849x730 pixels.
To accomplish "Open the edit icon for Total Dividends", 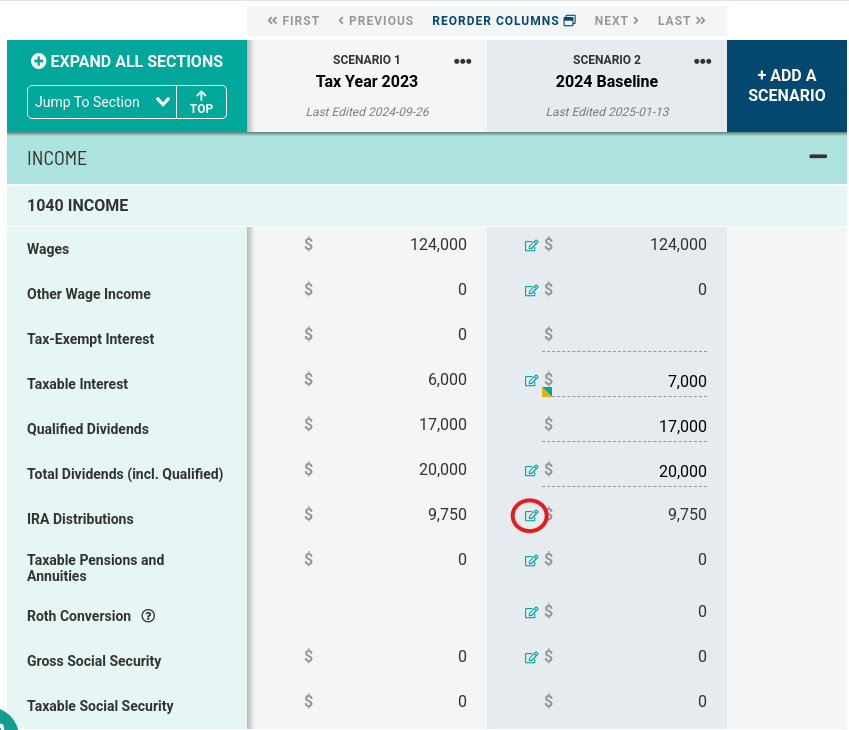I will pyautogui.click(x=531, y=469).
